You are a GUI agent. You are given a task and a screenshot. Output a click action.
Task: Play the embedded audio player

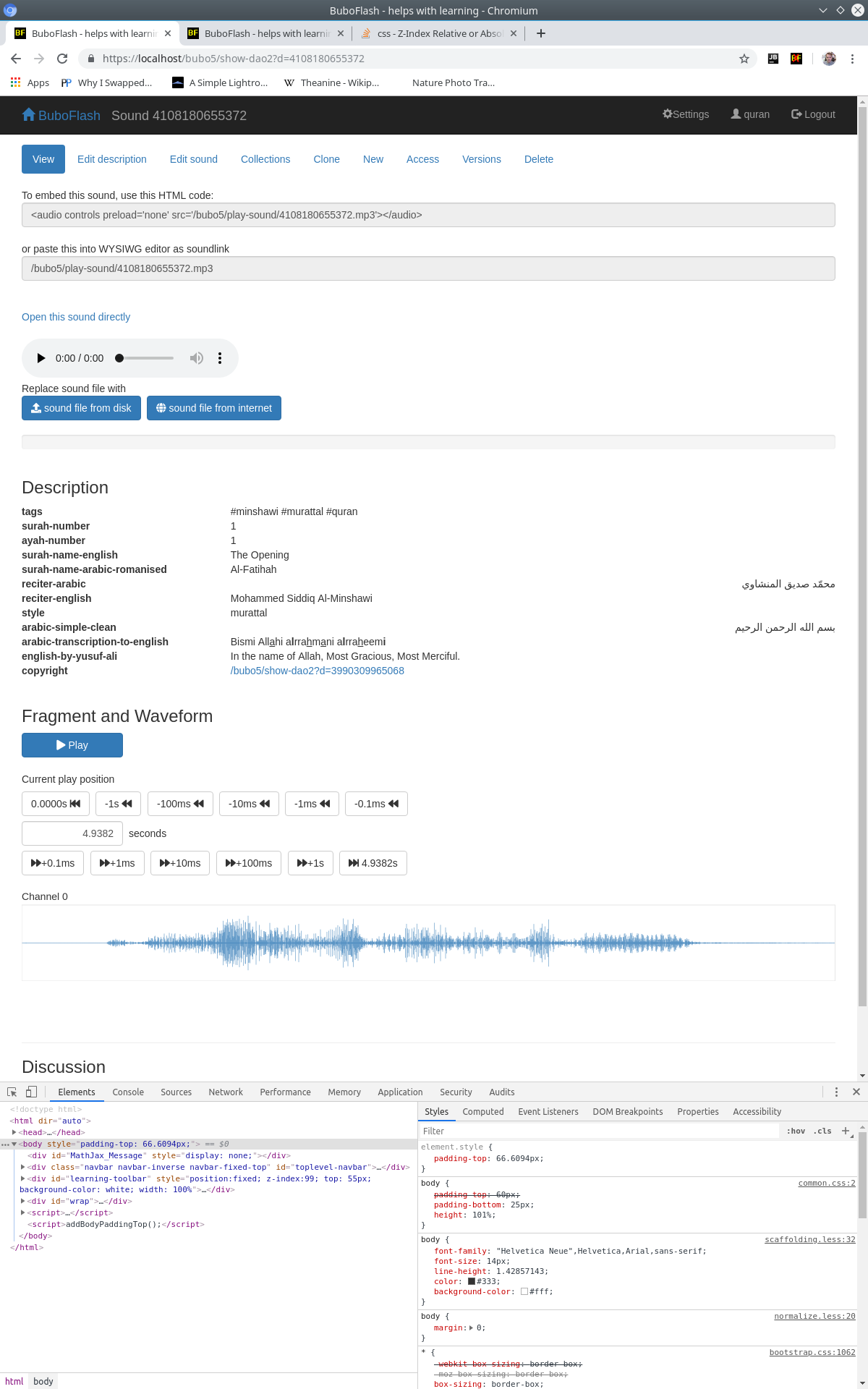41,358
